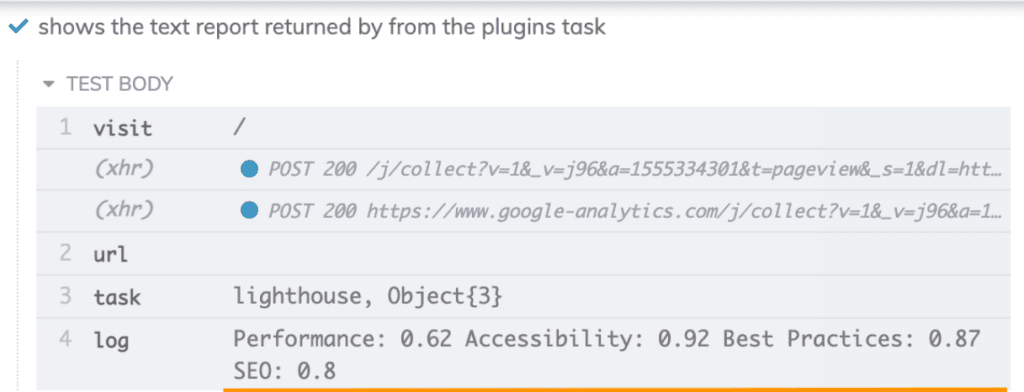Click blue dot of google-analytics POST request
Screen dimensions: 1024x392
pyautogui.click(x=249, y=211)
